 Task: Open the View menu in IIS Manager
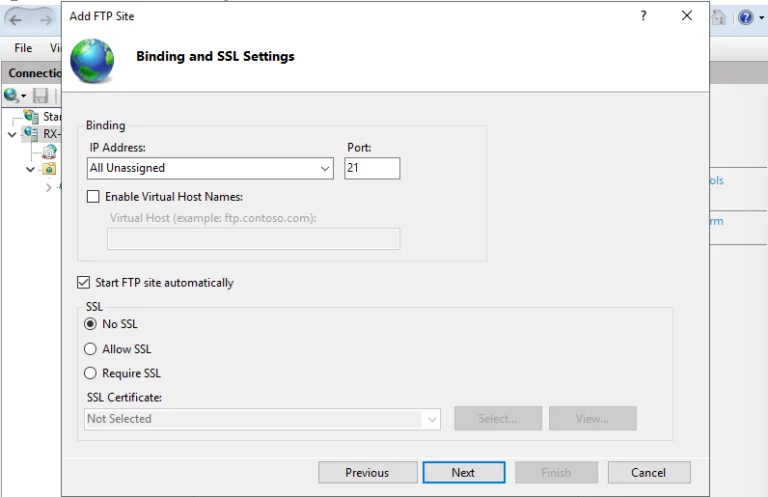pyautogui.click(x=55, y=48)
